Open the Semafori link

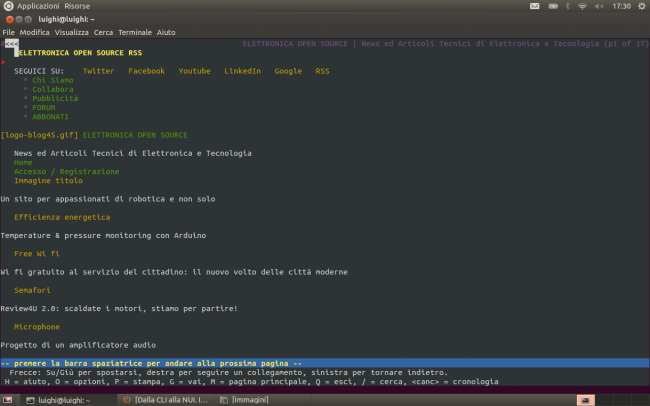point(32,290)
